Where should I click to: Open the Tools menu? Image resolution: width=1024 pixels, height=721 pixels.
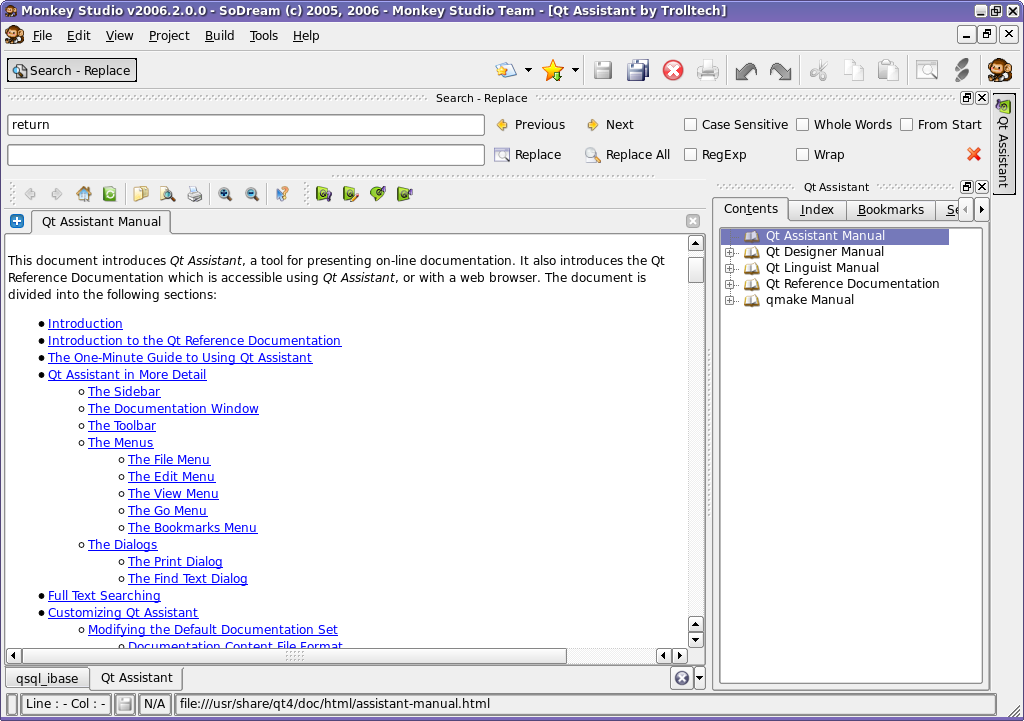[264, 36]
